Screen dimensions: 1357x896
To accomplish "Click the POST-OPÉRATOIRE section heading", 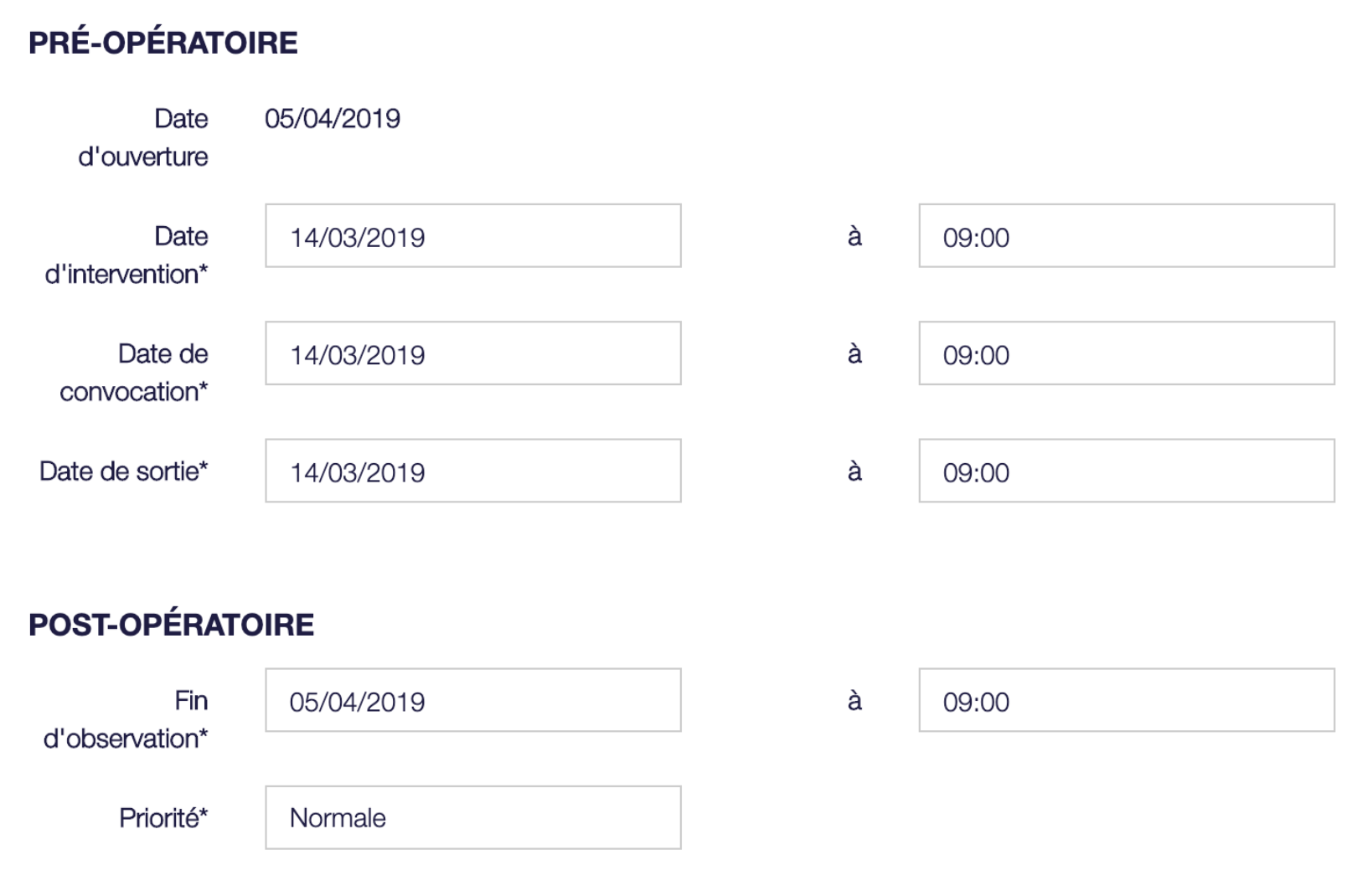I will [x=170, y=623].
